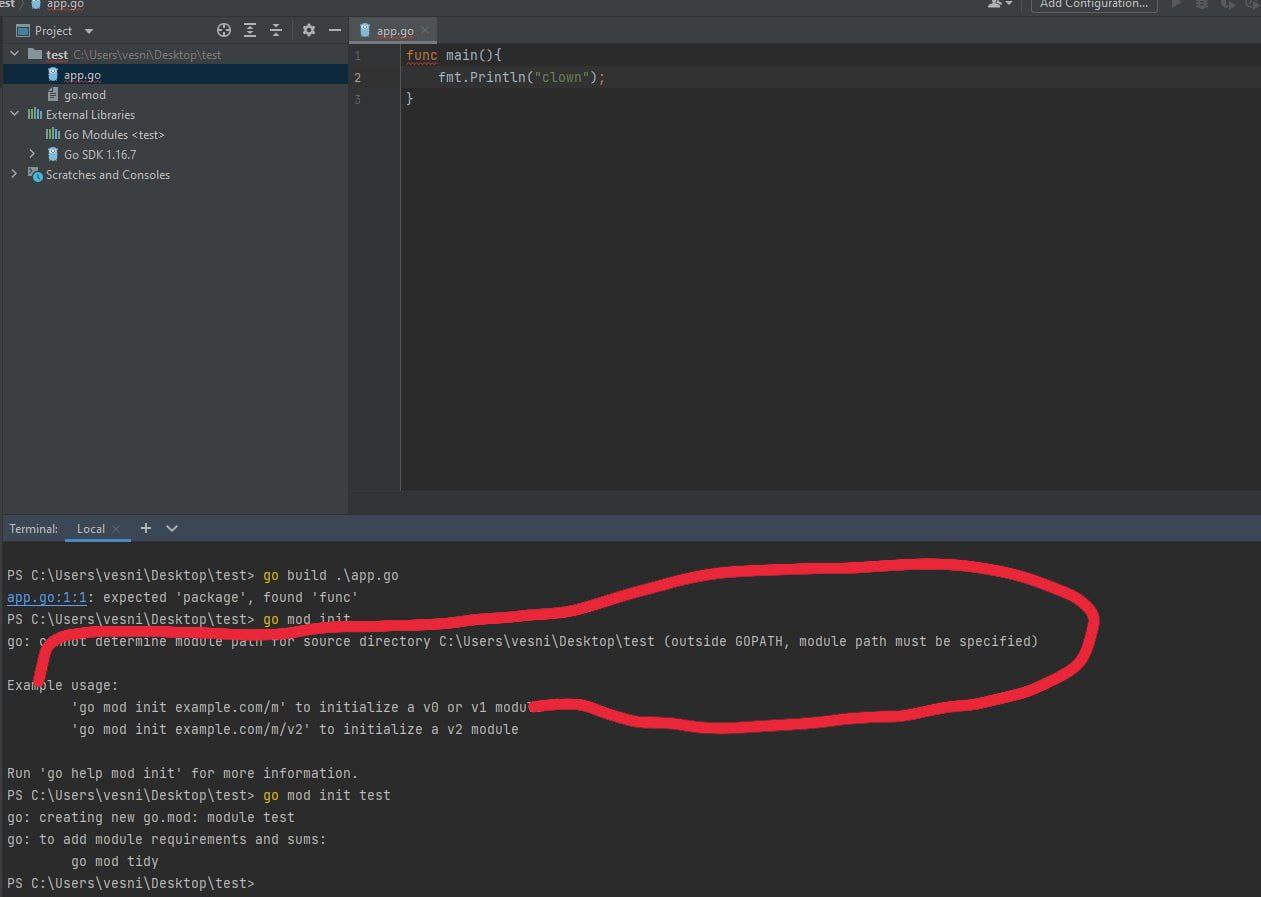Select the Local terminal tab
This screenshot has height=897, width=1261.
(x=90, y=529)
